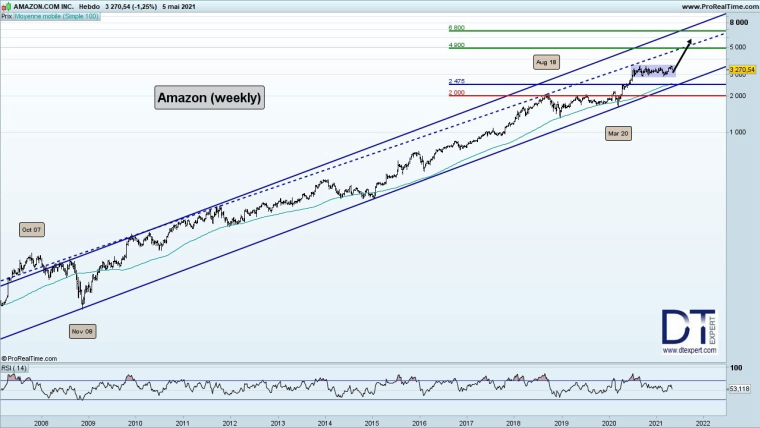Open the www.dtexpert.com link
The height and width of the screenshot is (428, 760).
pyautogui.click(x=689, y=350)
